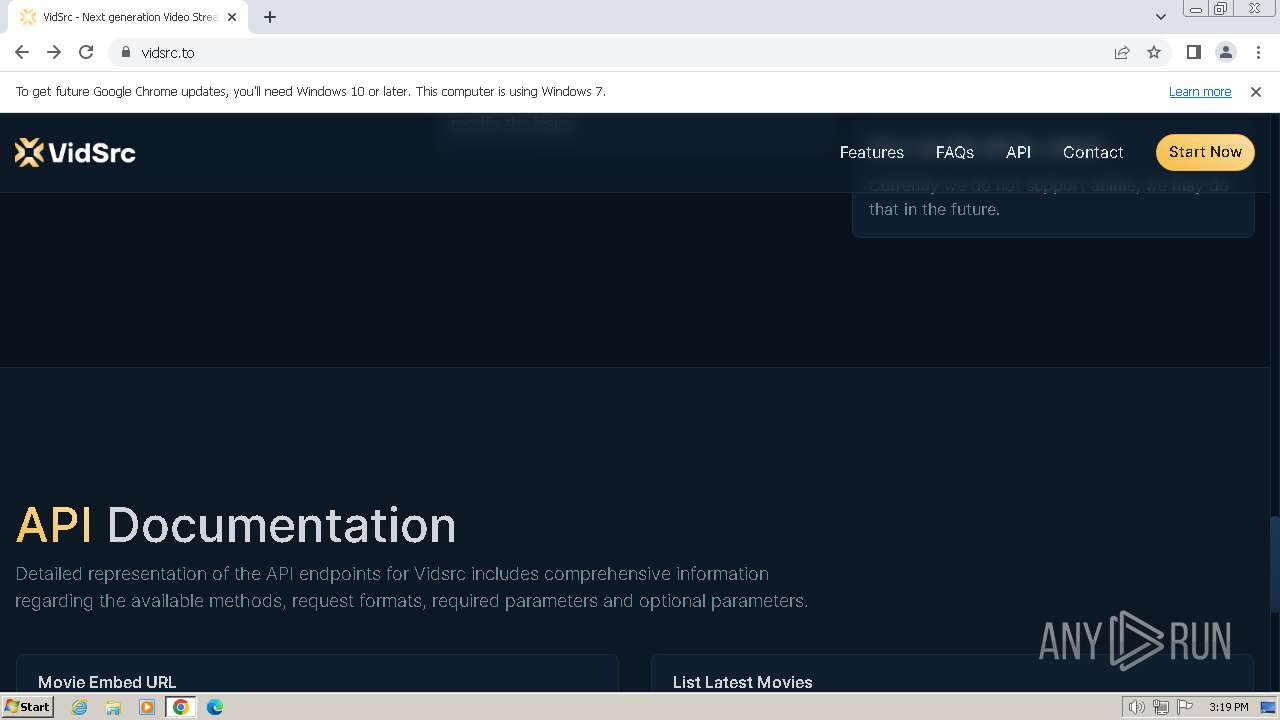1280x720 pixels.
Task: Close the VidSrc tab
Action: (232, 17)
